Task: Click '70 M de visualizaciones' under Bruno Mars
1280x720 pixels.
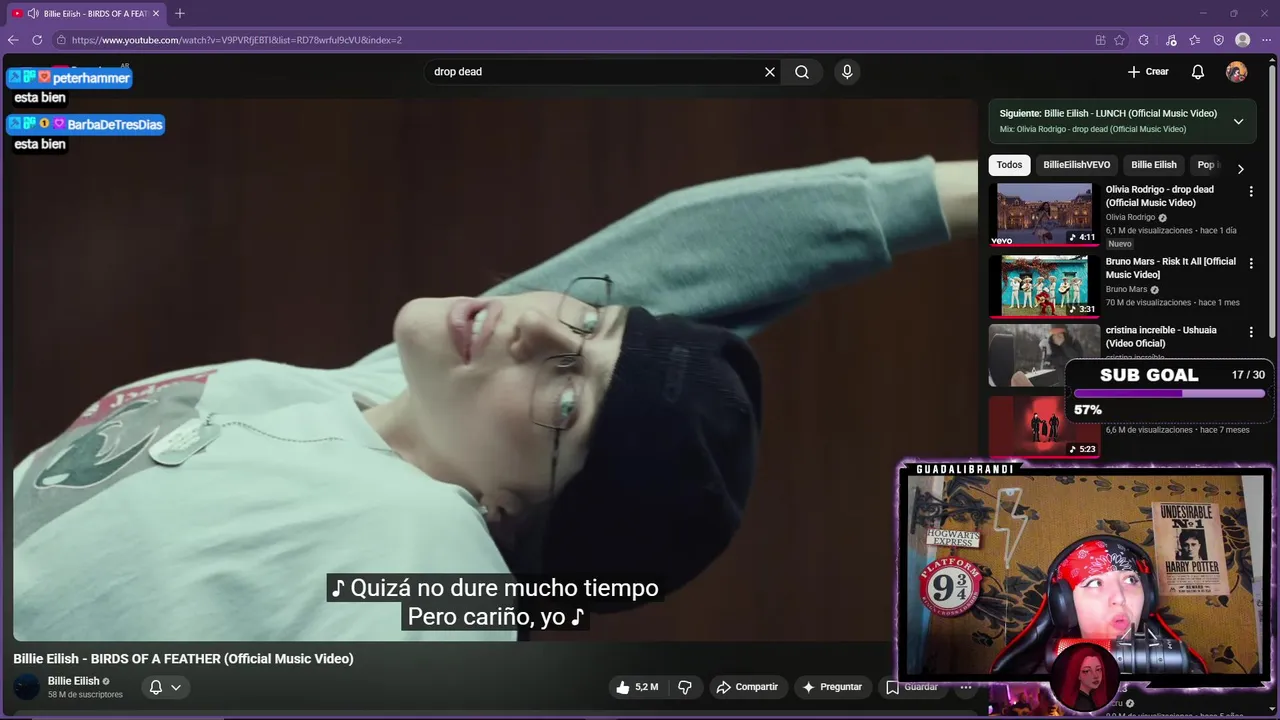Action: (1149, 302)
